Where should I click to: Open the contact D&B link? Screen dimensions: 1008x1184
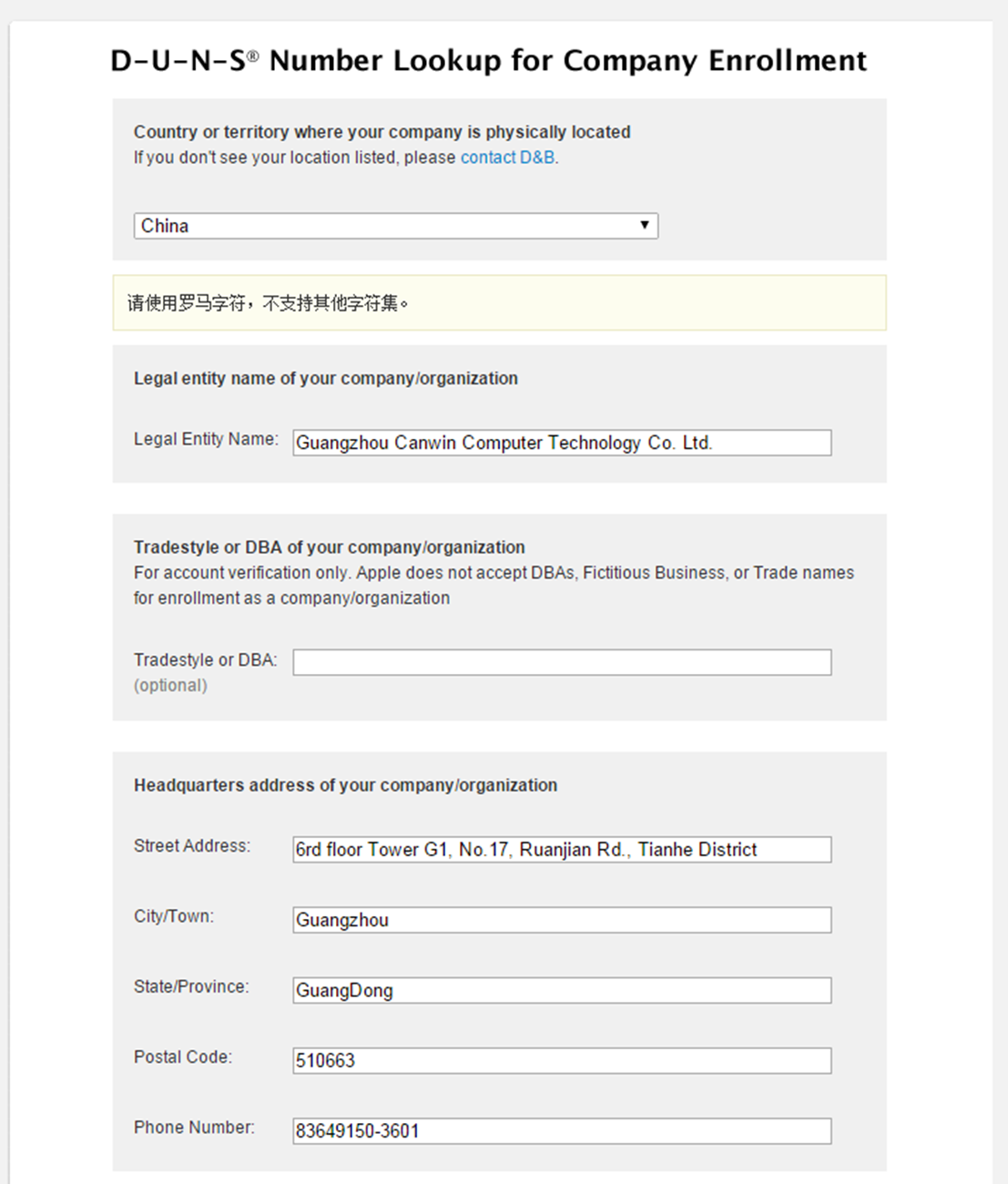click(507, 158)
